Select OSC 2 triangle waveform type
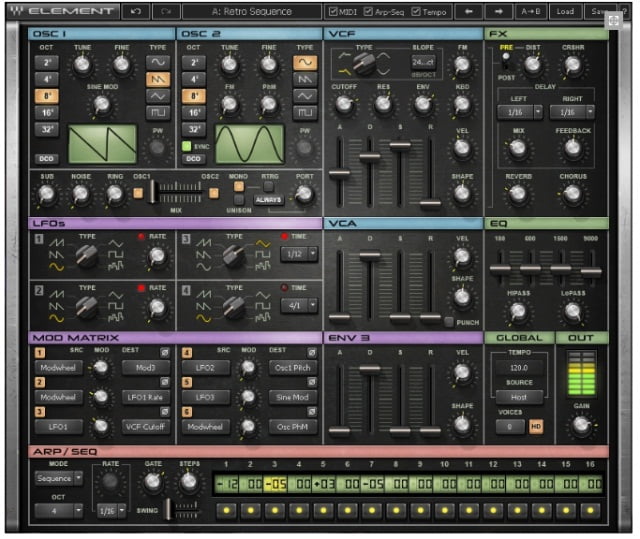640x539 pixels. coord(305,96)
